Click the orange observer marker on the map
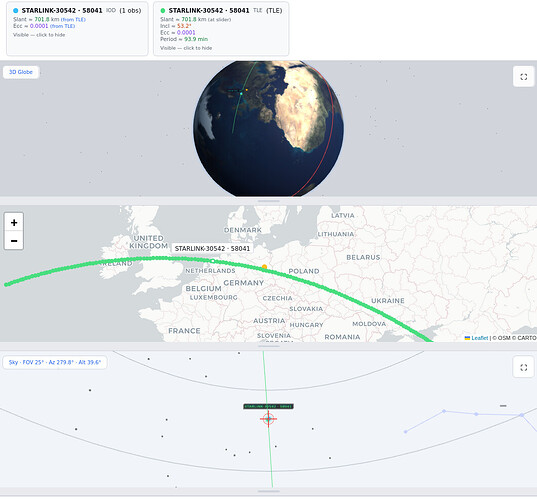The image size is (537, 500). (264, 267)
